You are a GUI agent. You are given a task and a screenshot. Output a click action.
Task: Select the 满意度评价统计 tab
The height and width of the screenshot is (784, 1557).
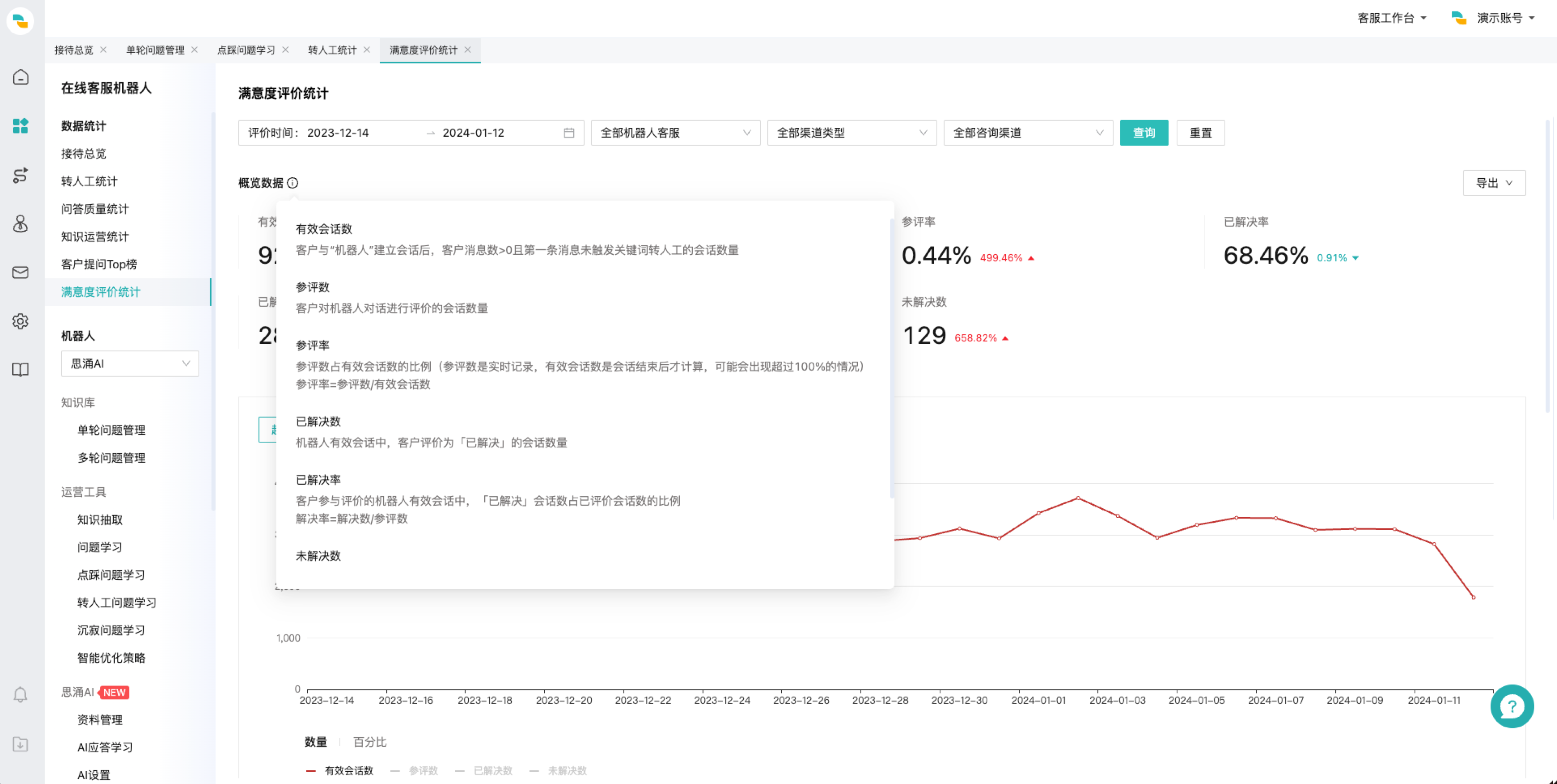[x=423, y=49]
